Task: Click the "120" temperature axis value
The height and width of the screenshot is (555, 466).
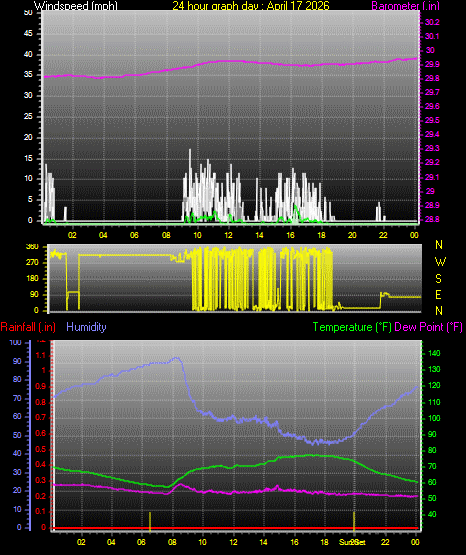Action: [x=434, y=385]
